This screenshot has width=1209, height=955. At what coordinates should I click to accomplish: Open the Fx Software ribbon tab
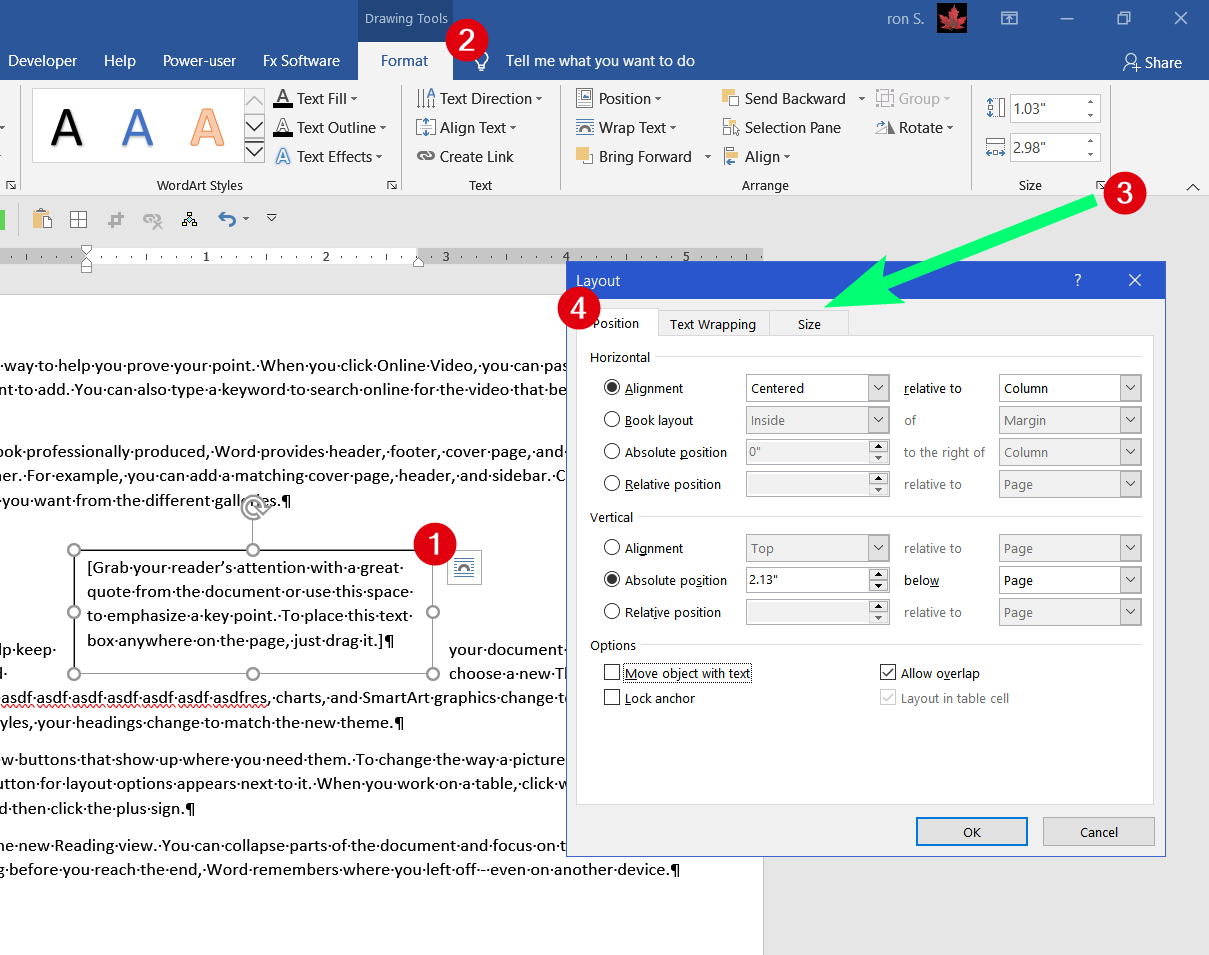301,61
